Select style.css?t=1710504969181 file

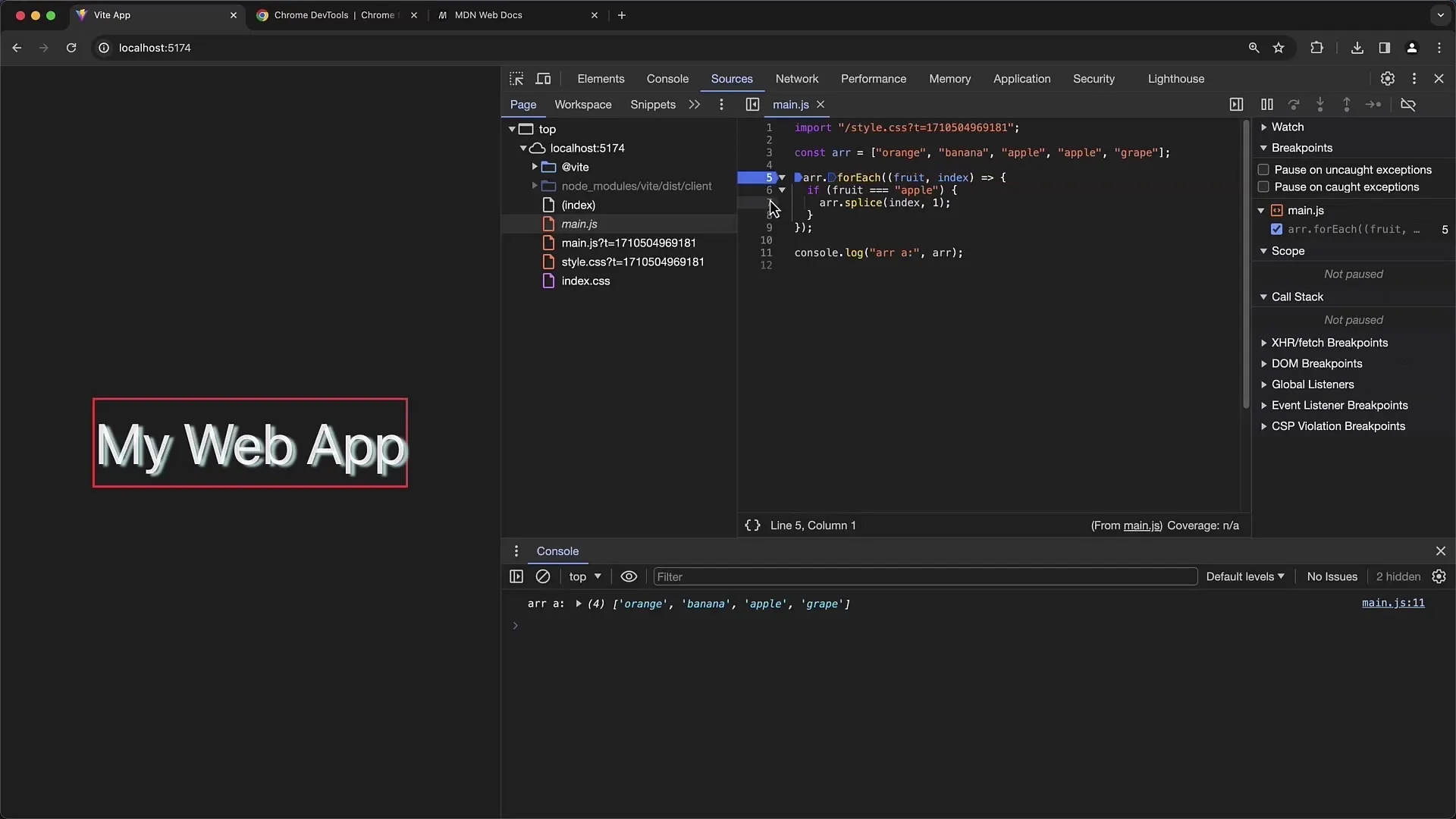[632, 262]
